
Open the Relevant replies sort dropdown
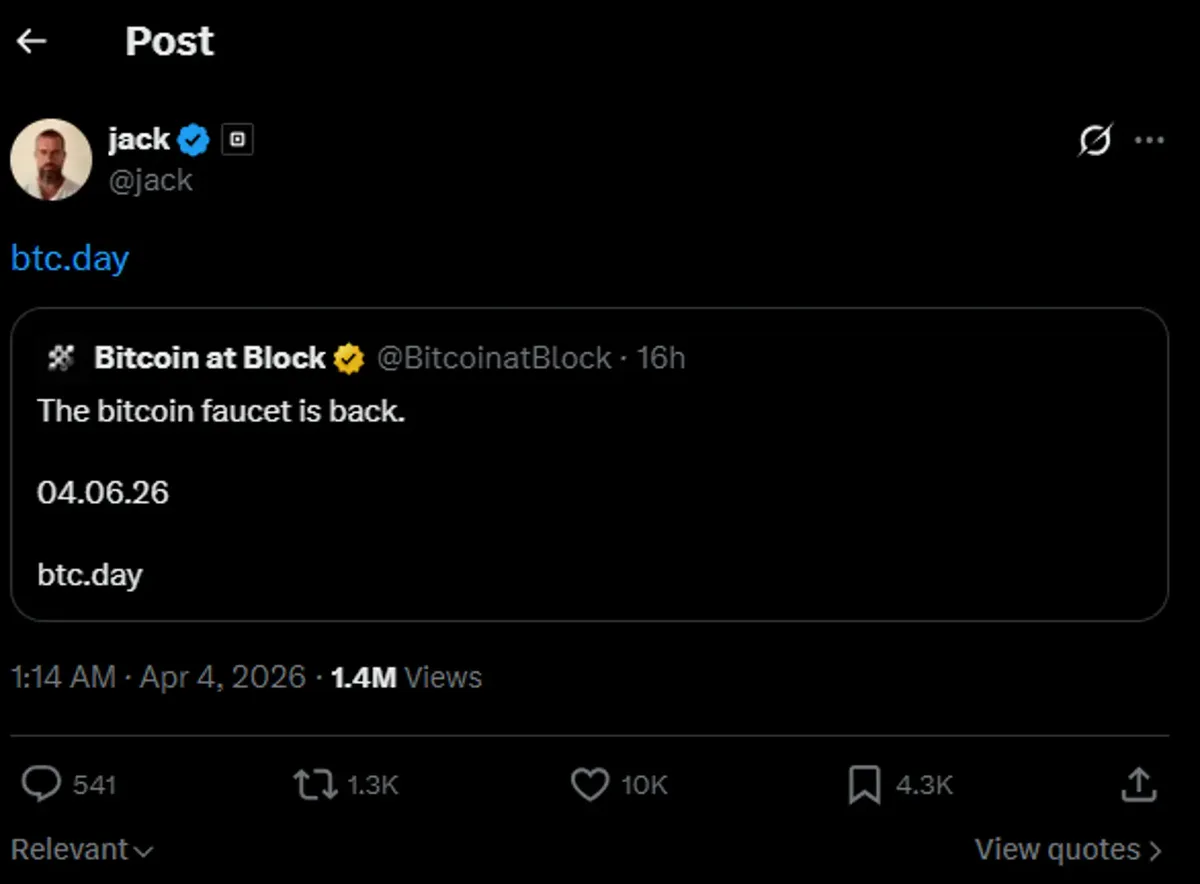click(x=82, y=848)
